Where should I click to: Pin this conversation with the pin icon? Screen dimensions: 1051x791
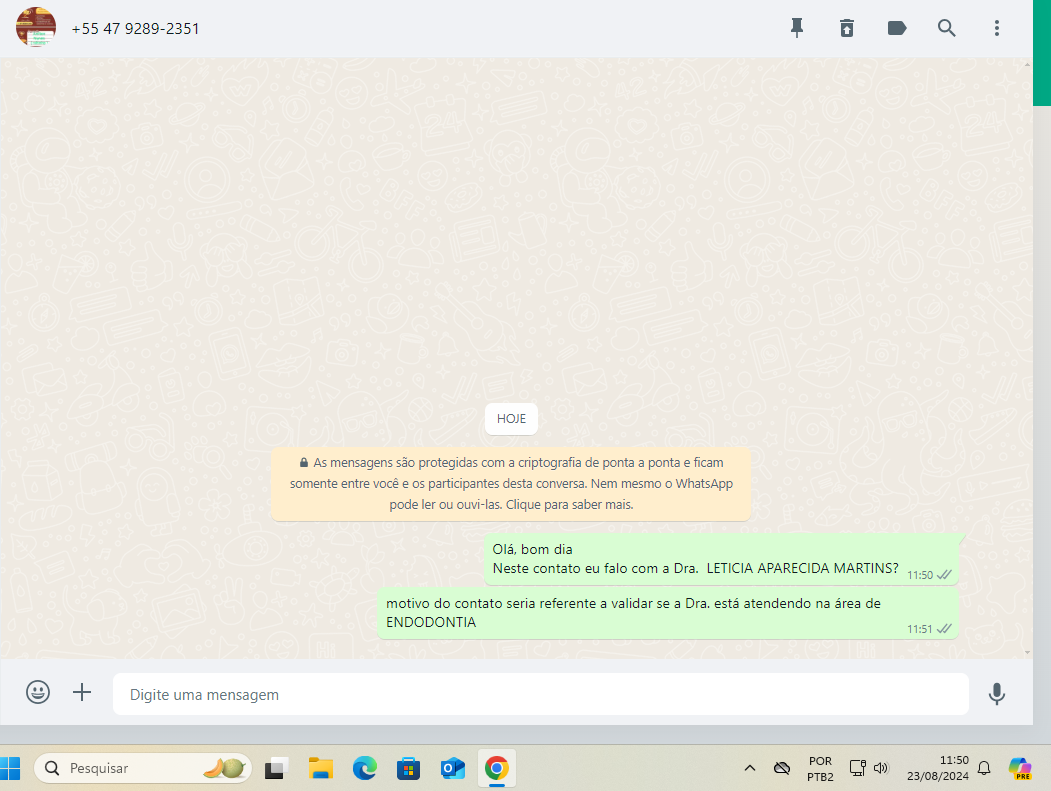point(797,28)
